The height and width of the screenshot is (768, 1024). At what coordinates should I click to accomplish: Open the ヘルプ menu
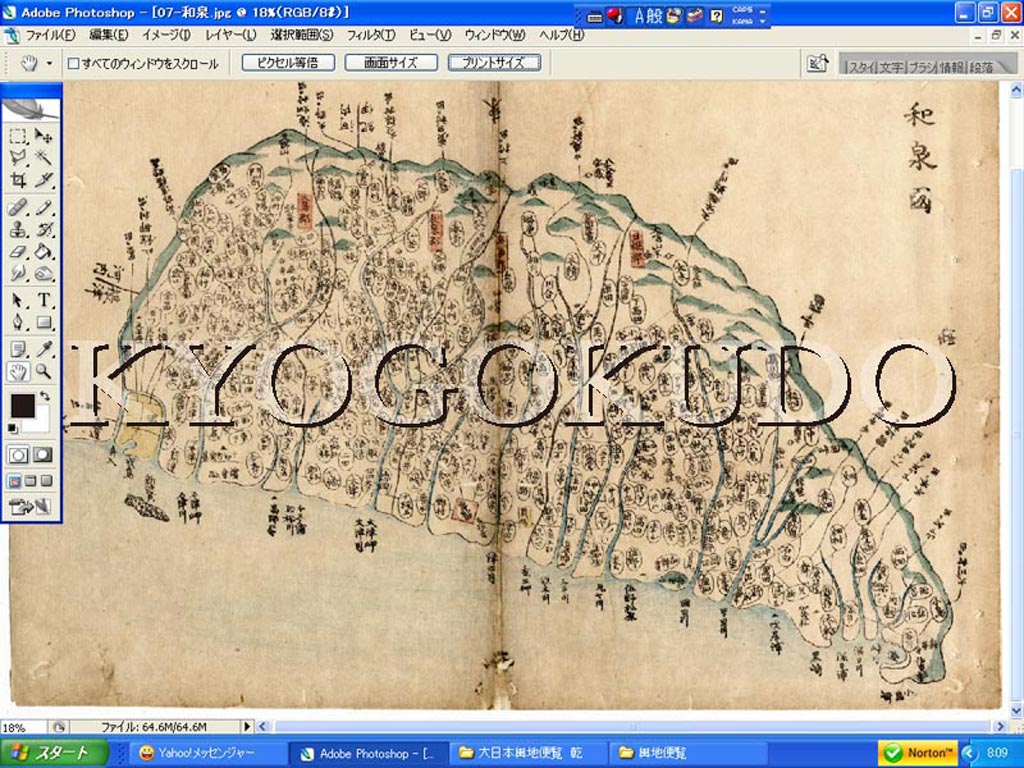point(561,35)
